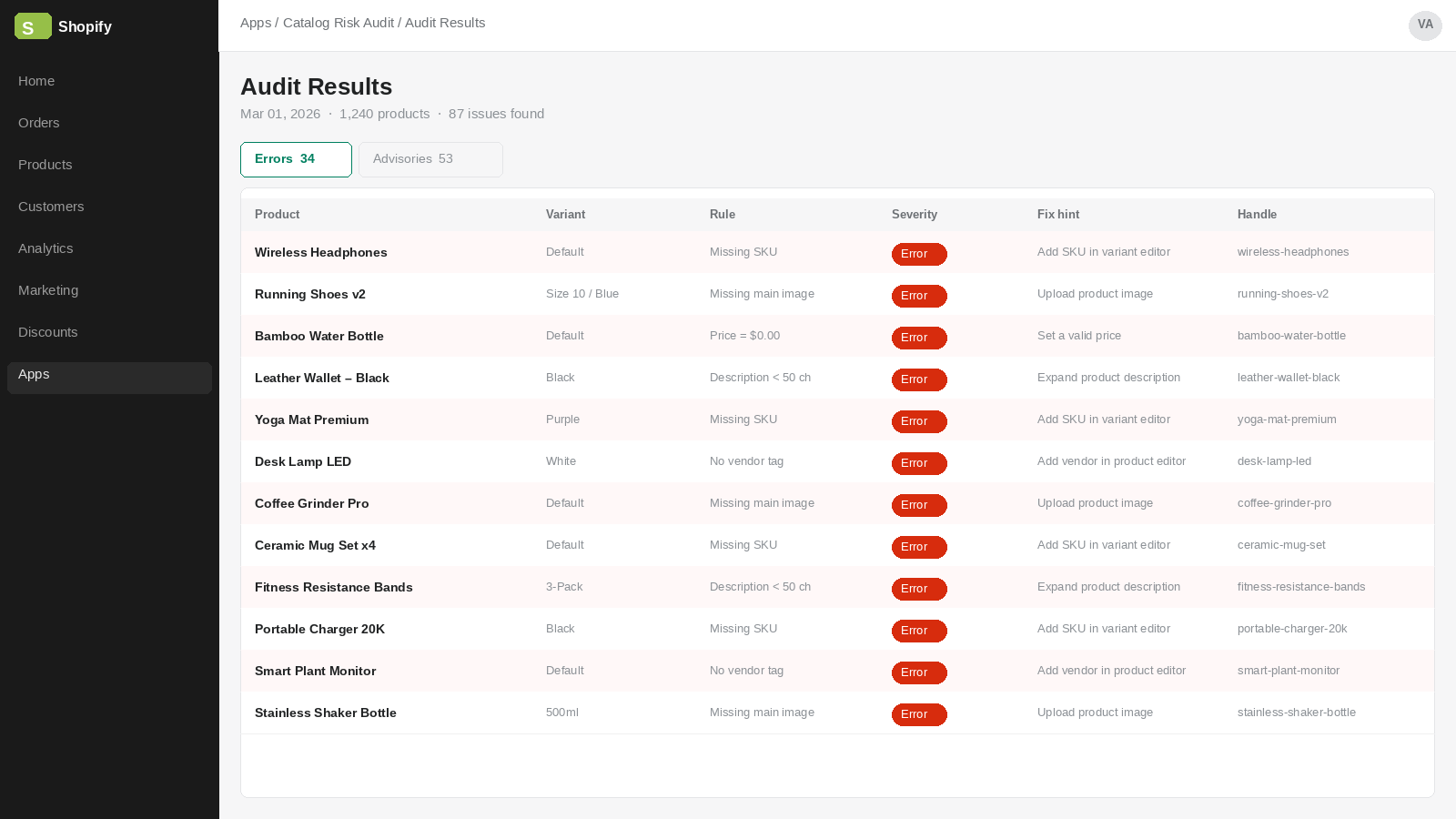The height and width of the screenshot is (819, 1456).
Task: Open Yoga Mat Premium product
Action: click(x=312, y=420)
